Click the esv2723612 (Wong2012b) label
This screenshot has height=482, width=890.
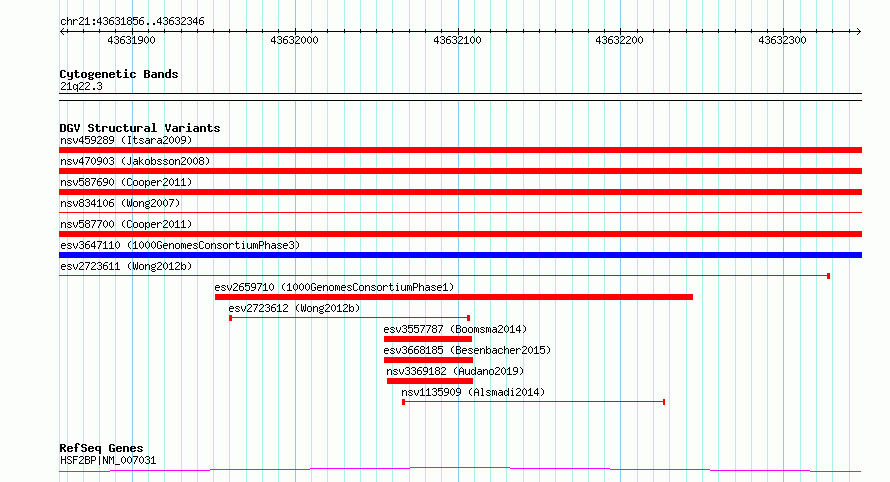[294, 308]
